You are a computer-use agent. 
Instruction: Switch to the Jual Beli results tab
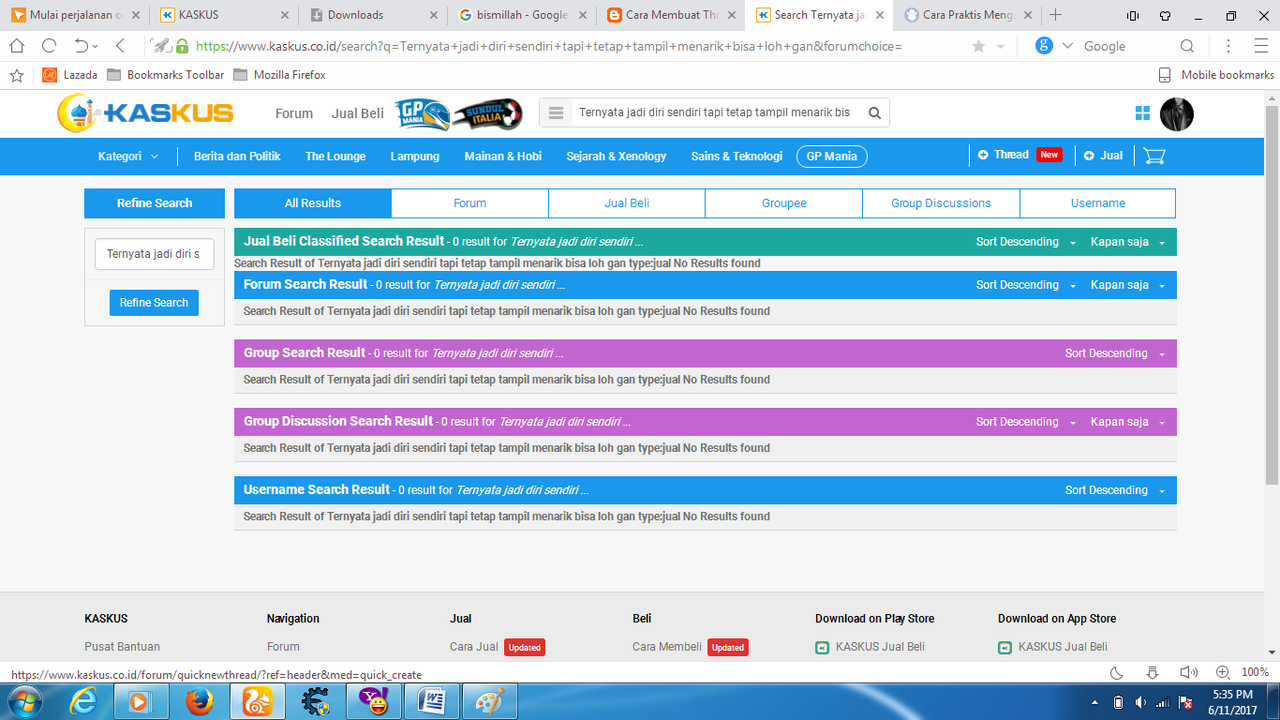pos(627,203)
